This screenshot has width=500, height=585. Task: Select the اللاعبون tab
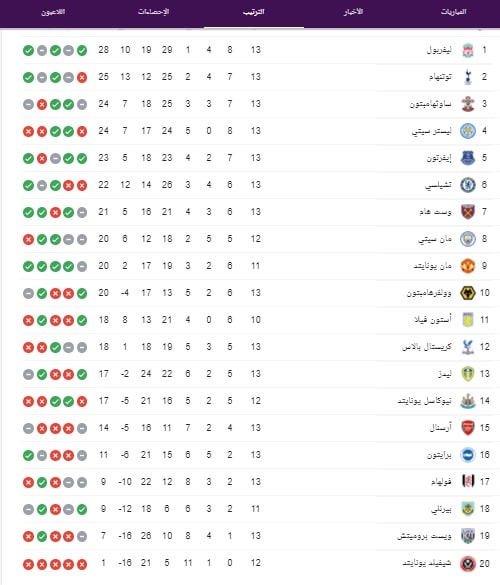[x=53, y=12]
